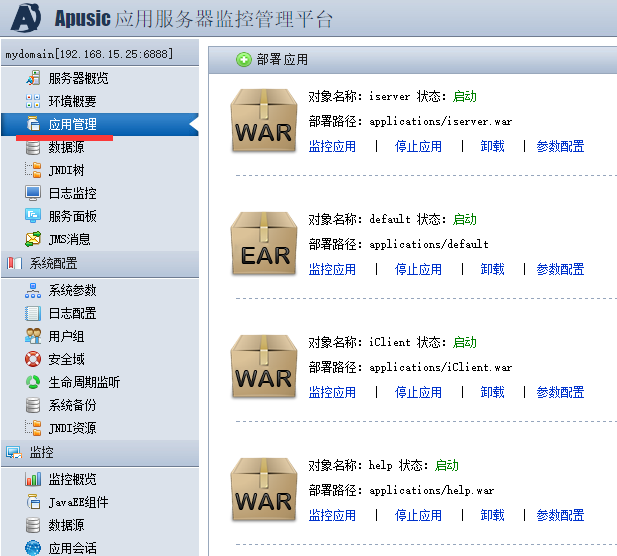This screenshot has height=556, width=617.
Task: Click 停止应用 for iClient
Action: point(418,392)
